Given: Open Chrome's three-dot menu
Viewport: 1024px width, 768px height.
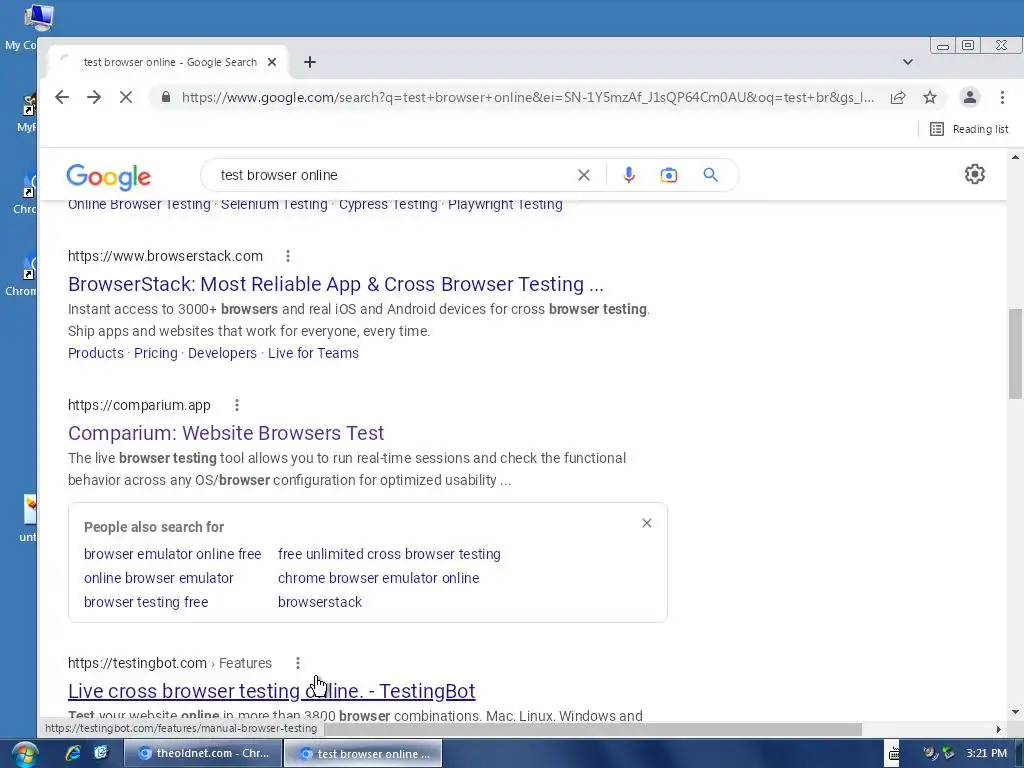Looking at the screenshot, I should click(x=1002, y=97).
